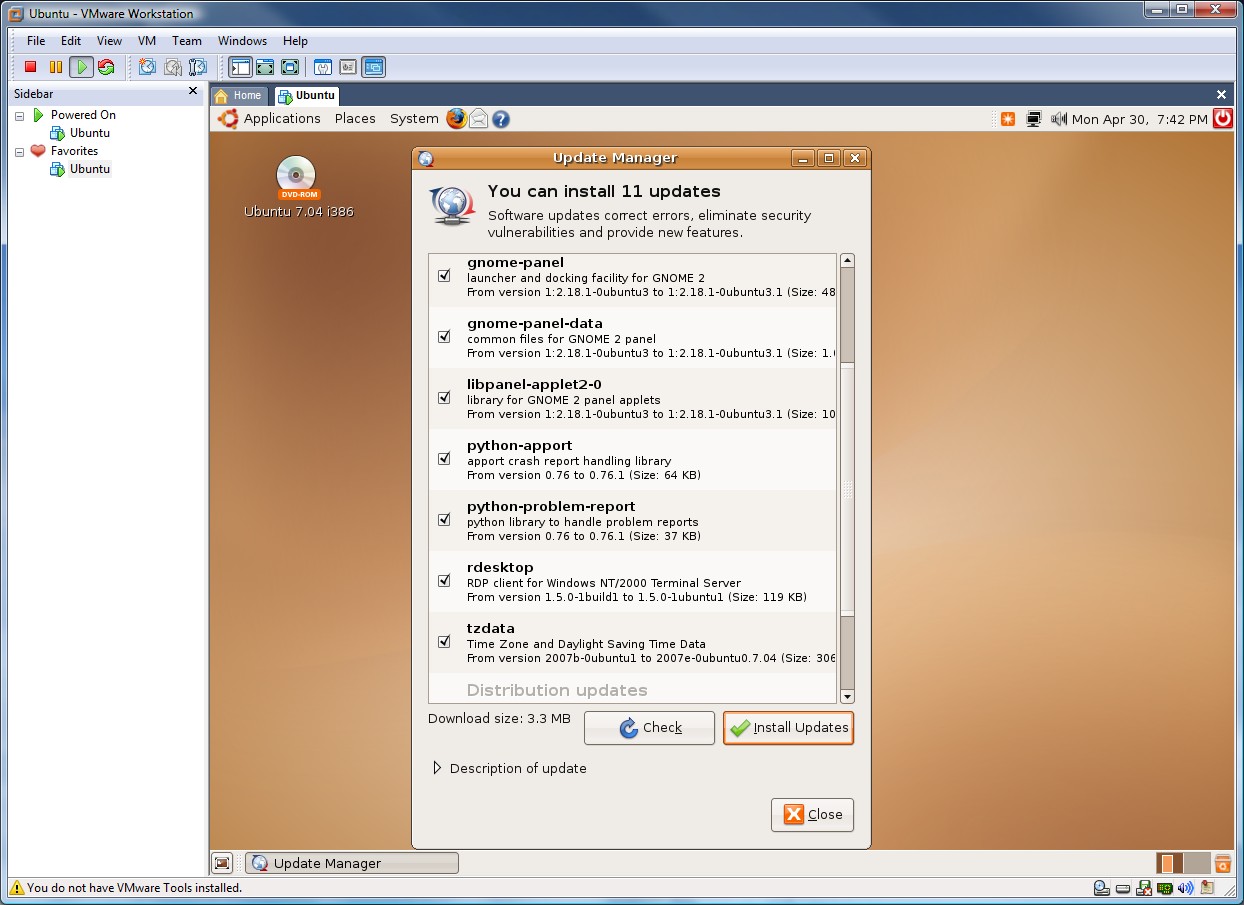Click the Install Updates button
The image size is (1244, 905).
[788, 728]
